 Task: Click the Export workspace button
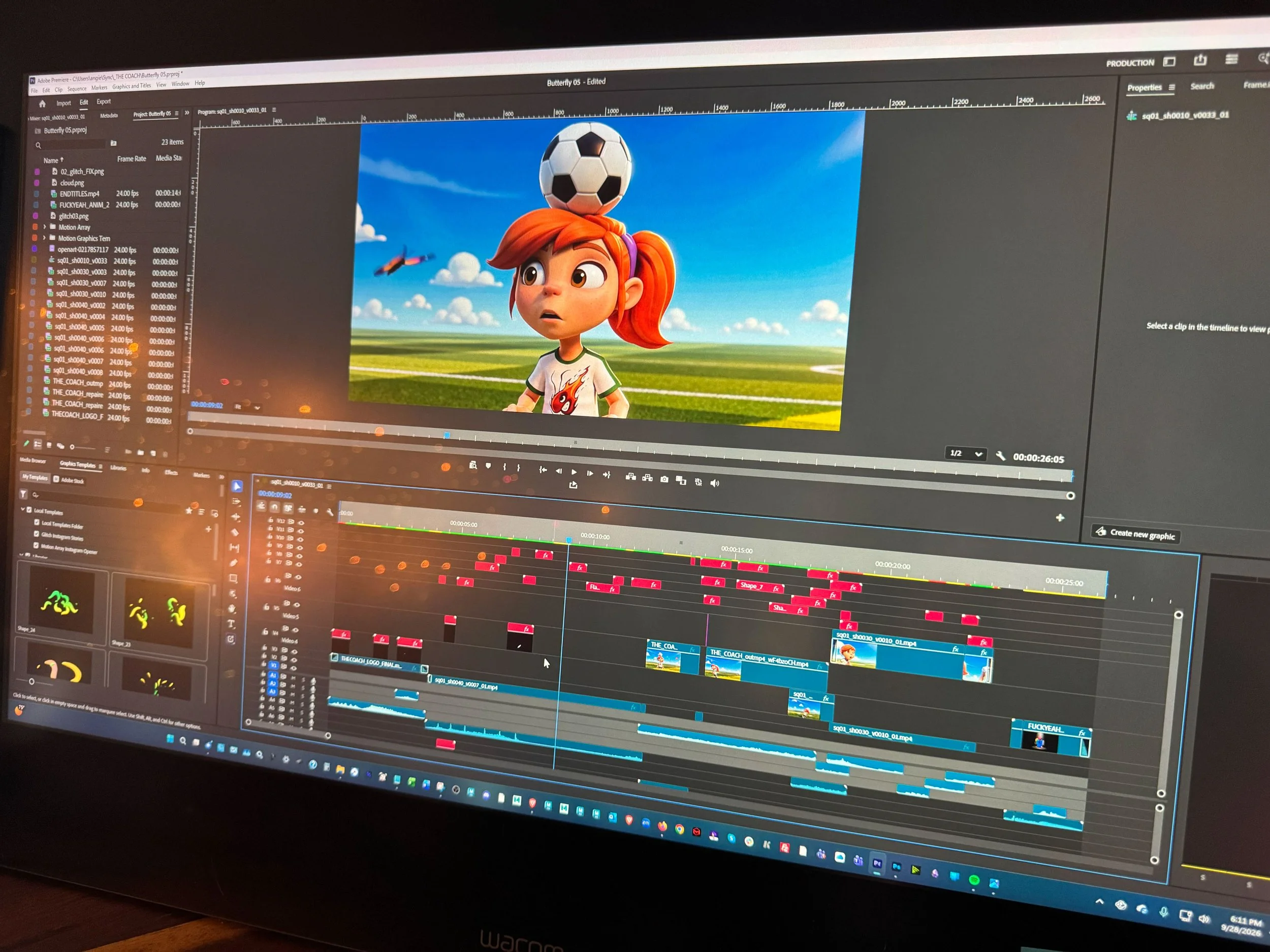(104, 102)
